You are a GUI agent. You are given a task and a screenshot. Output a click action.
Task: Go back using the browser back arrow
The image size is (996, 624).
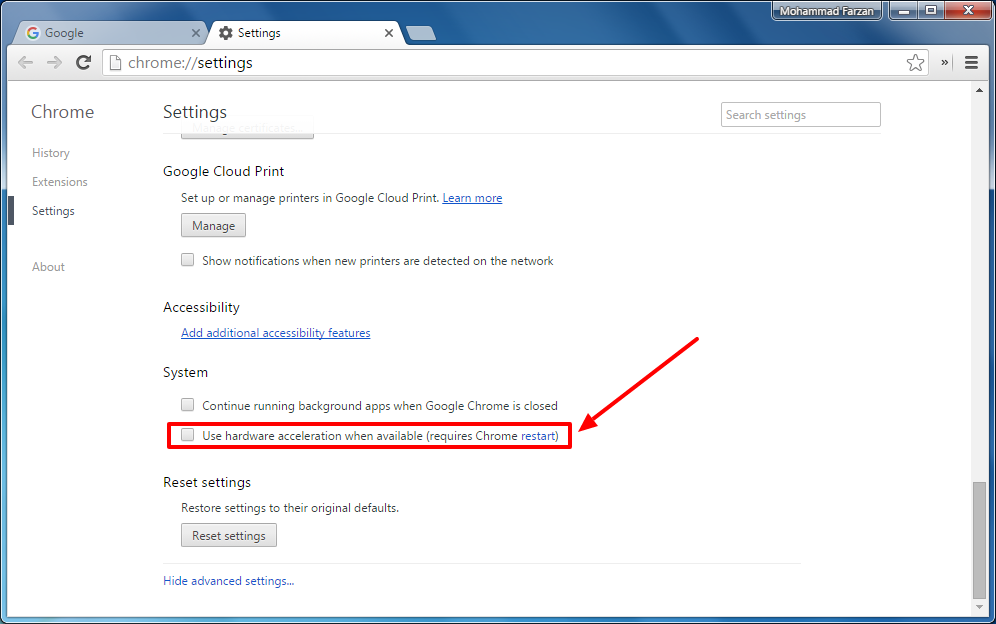25,62
